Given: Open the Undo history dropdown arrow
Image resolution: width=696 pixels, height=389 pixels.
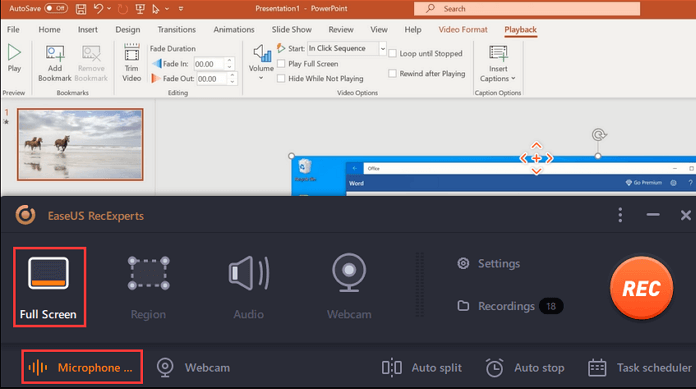Looking at the screenshot, I should 109,8.
